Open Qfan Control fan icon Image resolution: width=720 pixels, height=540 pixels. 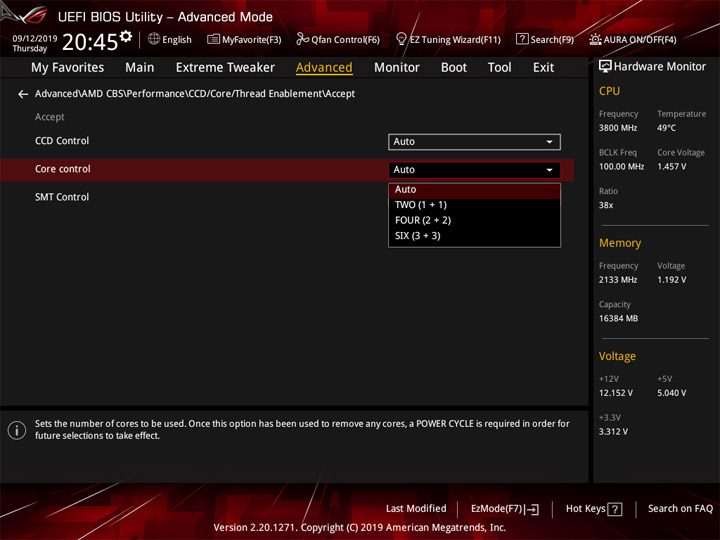(x=302, y=39)
